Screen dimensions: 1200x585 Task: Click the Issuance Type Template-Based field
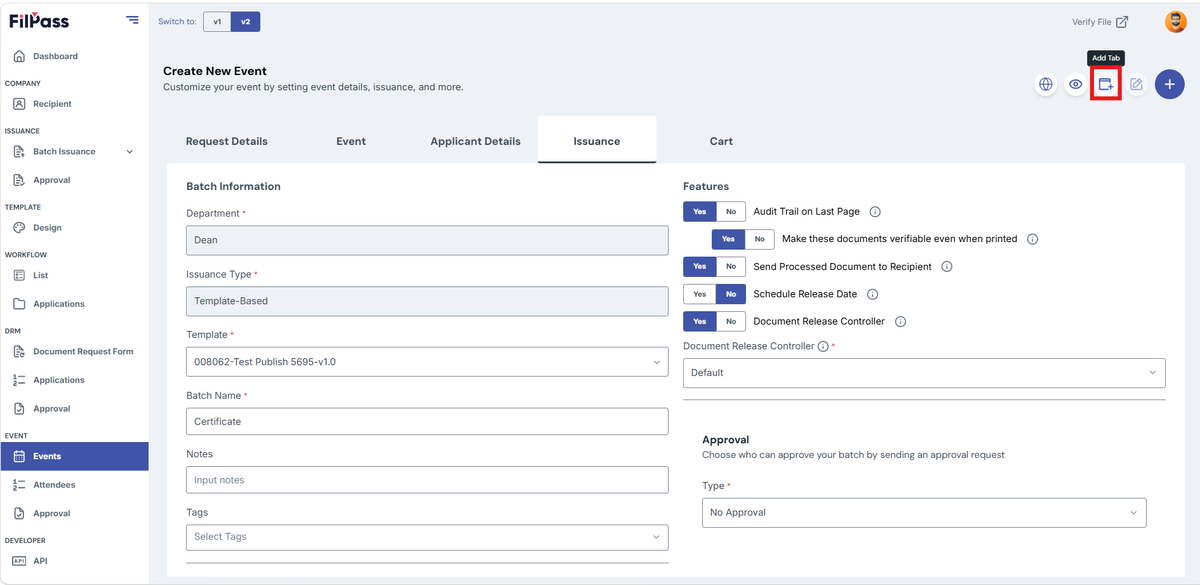click(x=427, y=301)
